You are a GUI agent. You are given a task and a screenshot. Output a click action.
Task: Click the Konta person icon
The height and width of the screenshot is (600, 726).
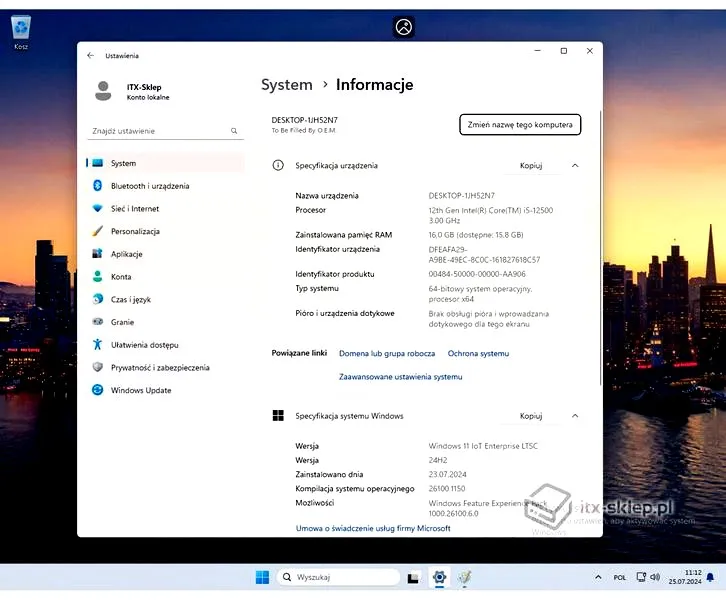click(97, 276)
